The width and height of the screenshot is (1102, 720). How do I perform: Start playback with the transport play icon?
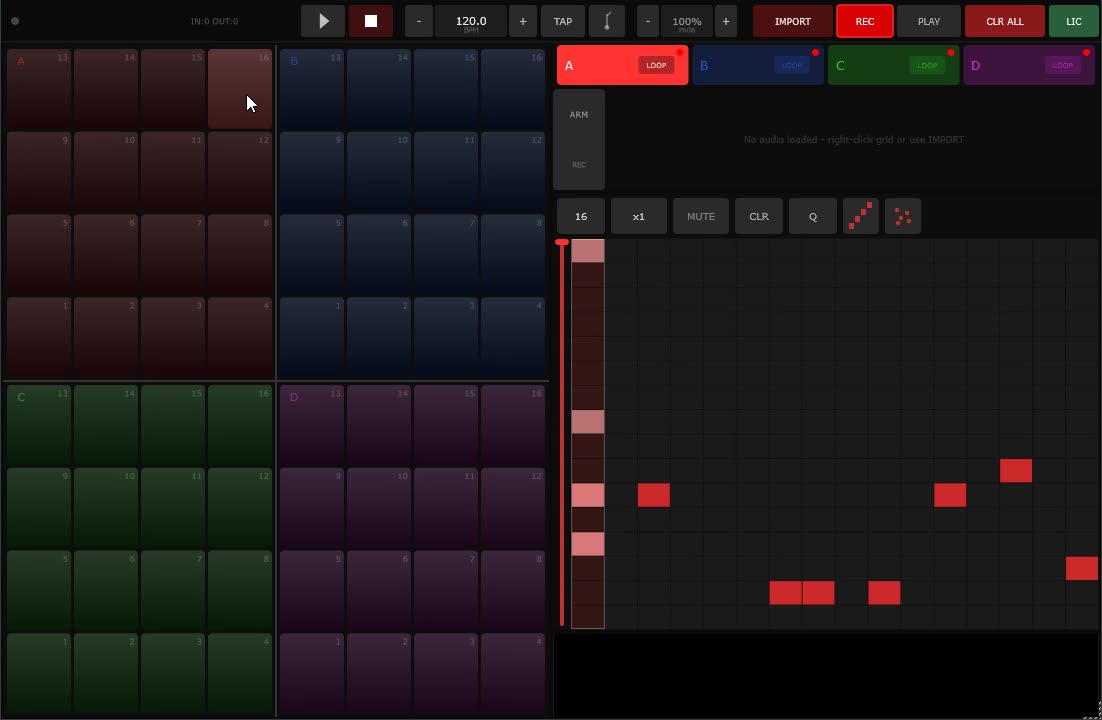coord(323,21)
